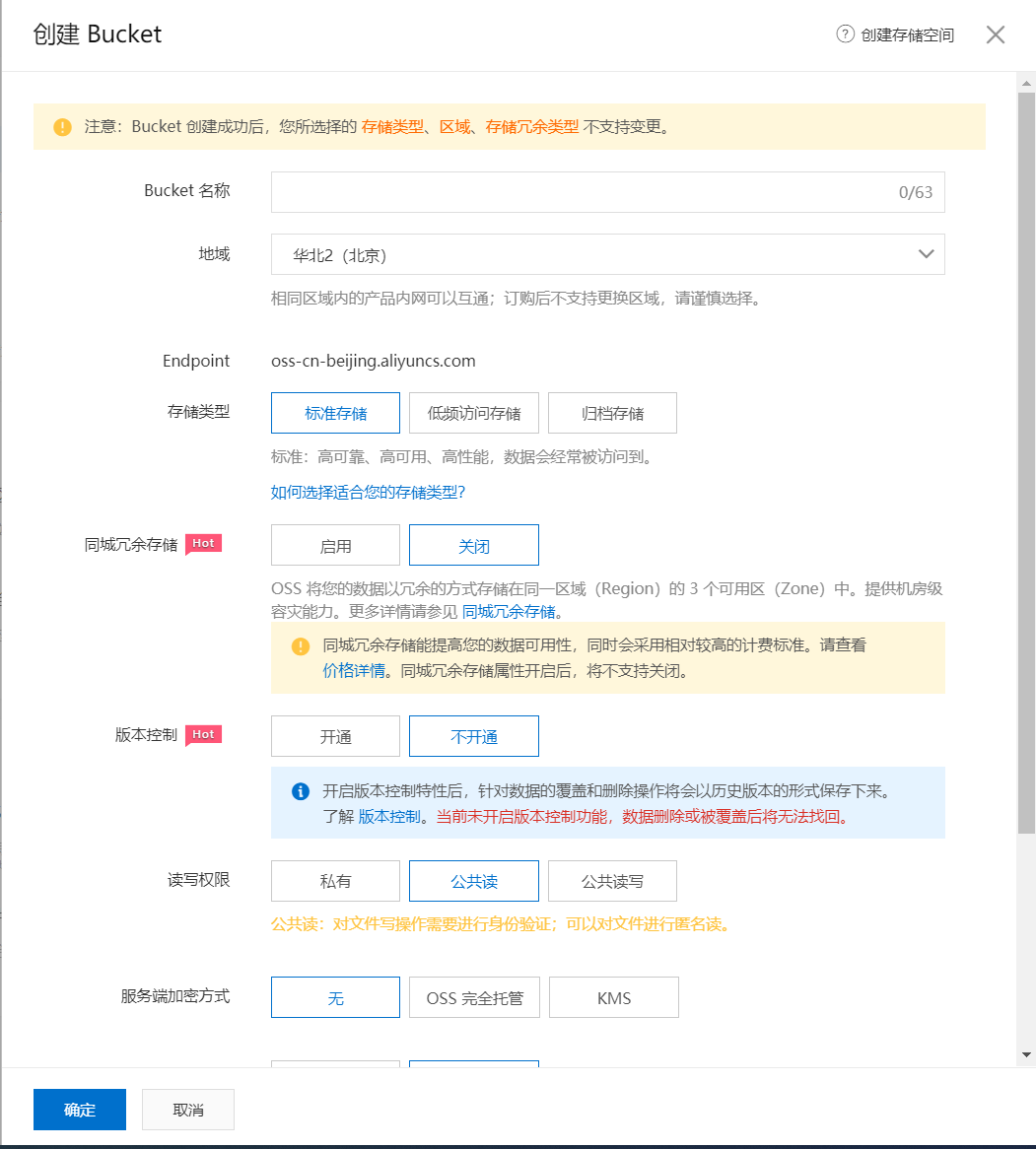The width and height of the screenshot is (1036, 1149).
Task: Open the 价格详情 link
Action: click(354, 671)
